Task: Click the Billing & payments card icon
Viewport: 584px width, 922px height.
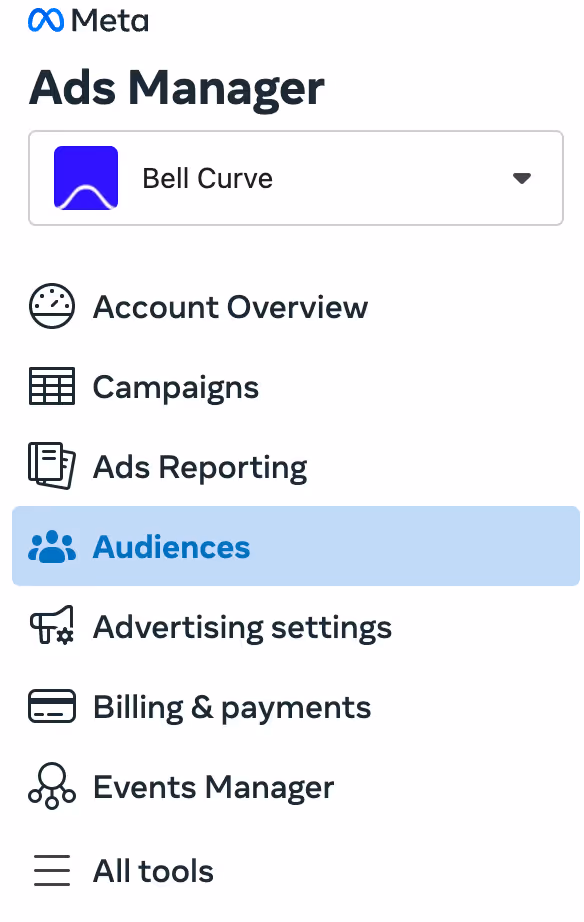Action: pos(52,706)
